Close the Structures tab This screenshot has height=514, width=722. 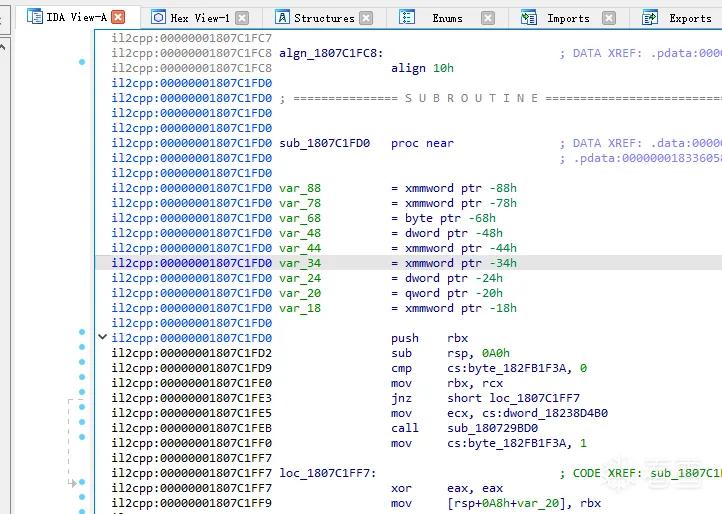[366, 18]
